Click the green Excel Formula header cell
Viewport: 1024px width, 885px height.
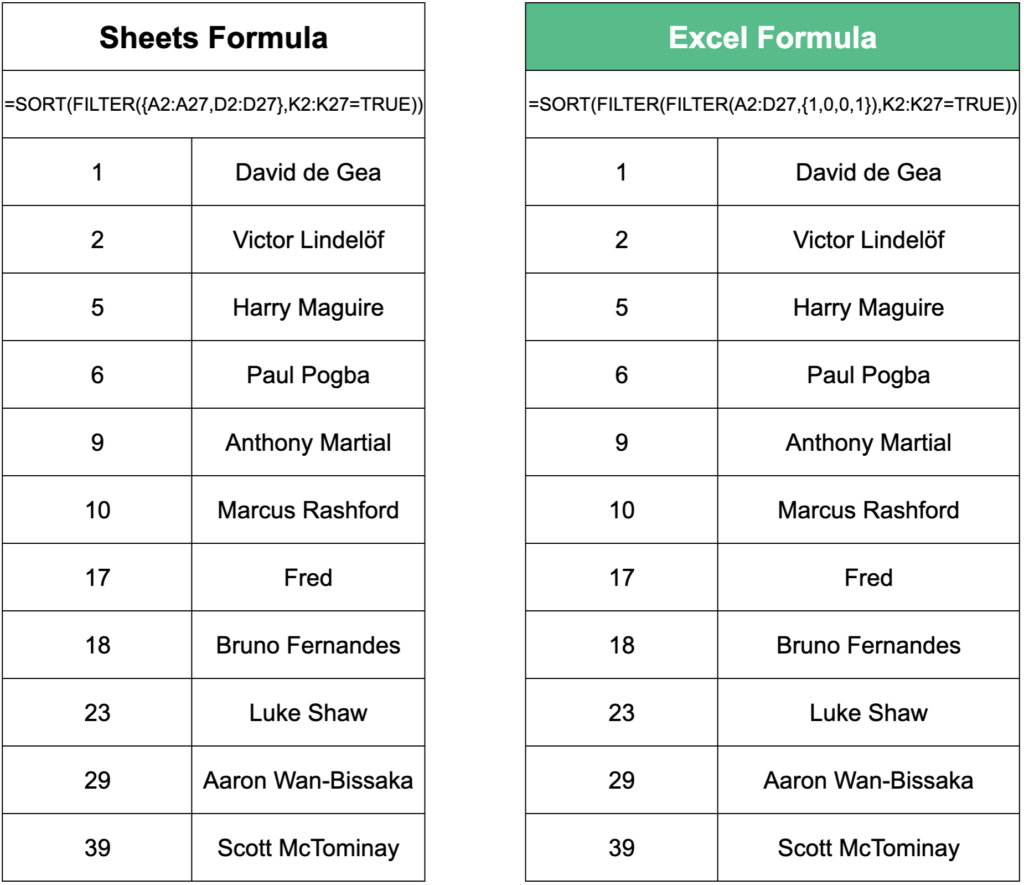[x=772, y=38]
